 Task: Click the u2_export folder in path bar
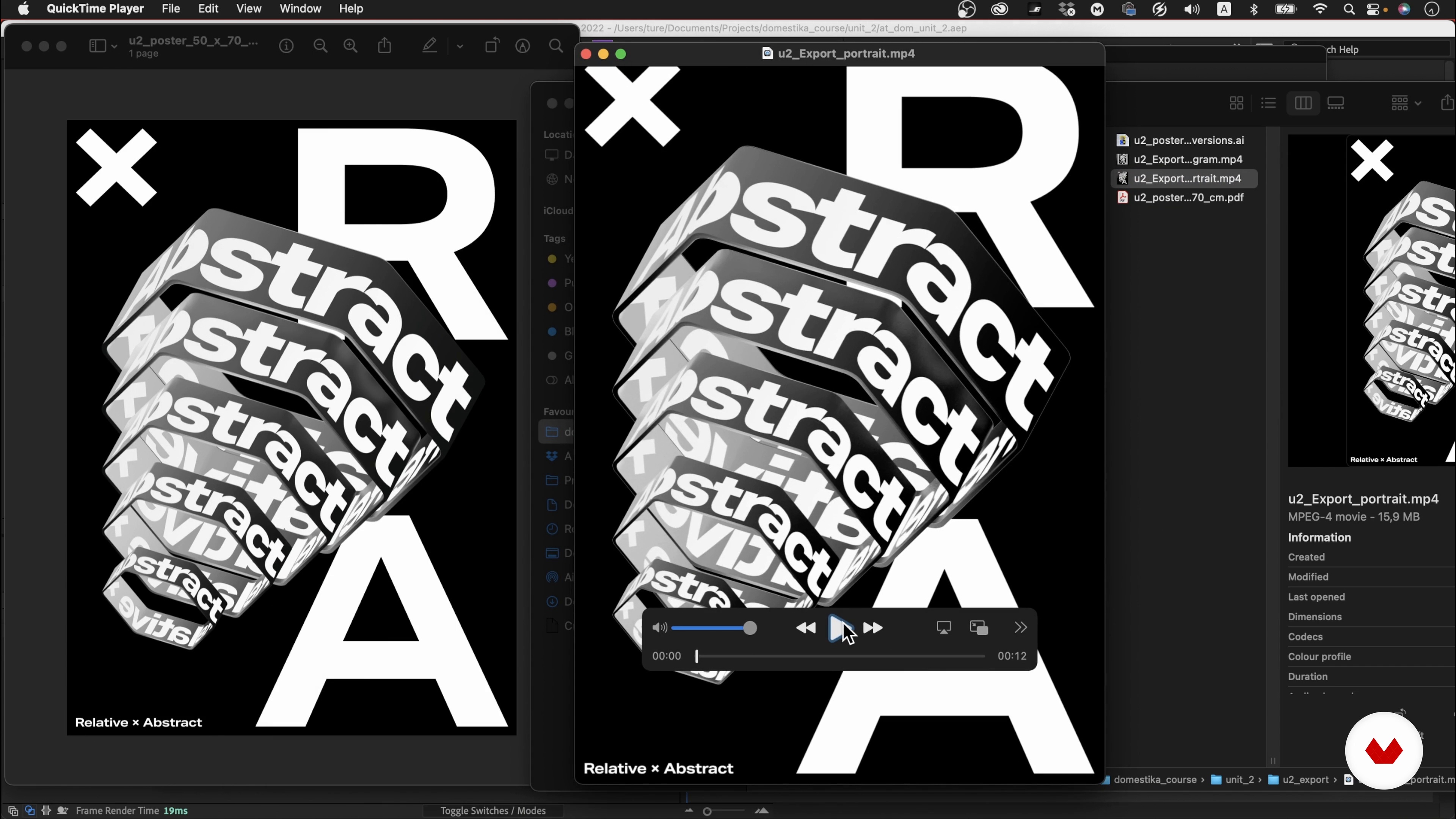[x=1299, y=780]
